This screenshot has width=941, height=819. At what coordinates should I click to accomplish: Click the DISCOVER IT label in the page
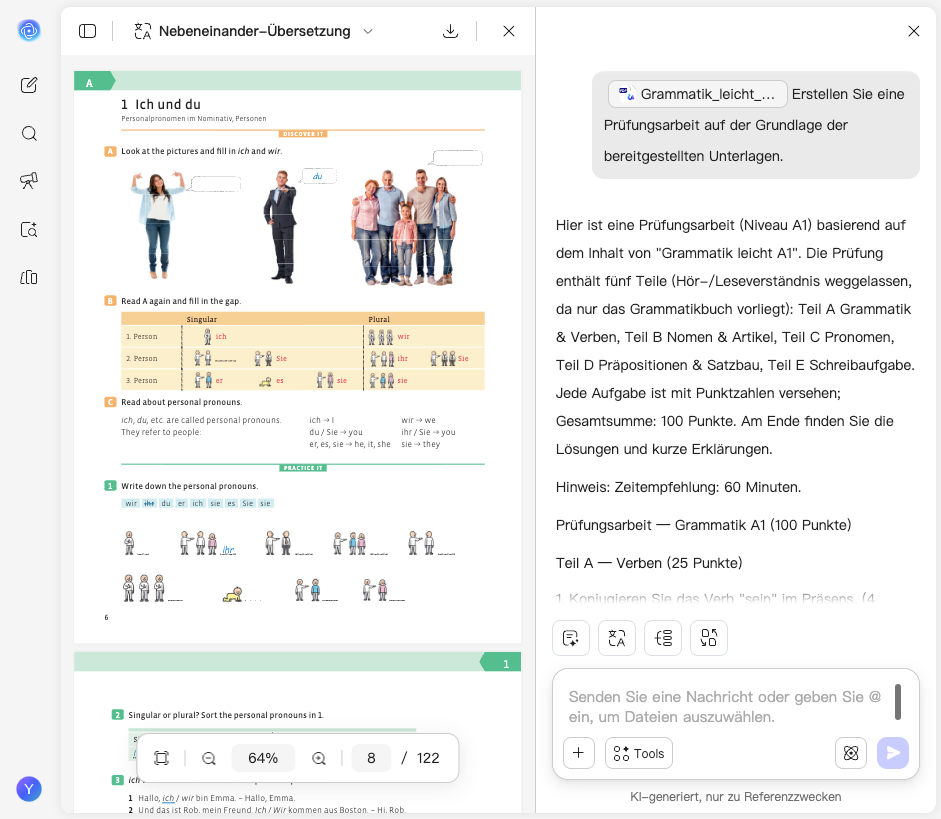click(303, 134)
